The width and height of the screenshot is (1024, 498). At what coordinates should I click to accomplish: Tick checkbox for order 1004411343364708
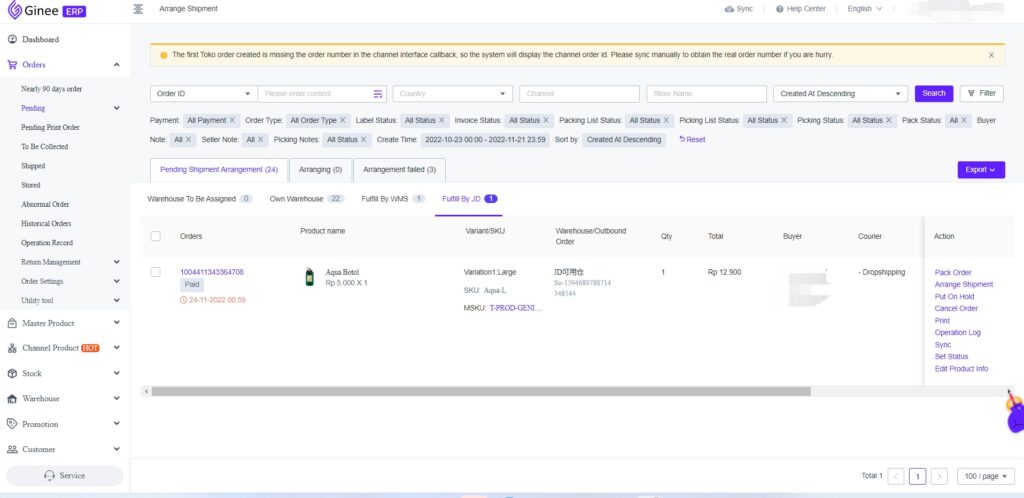[x=155, y=272]
